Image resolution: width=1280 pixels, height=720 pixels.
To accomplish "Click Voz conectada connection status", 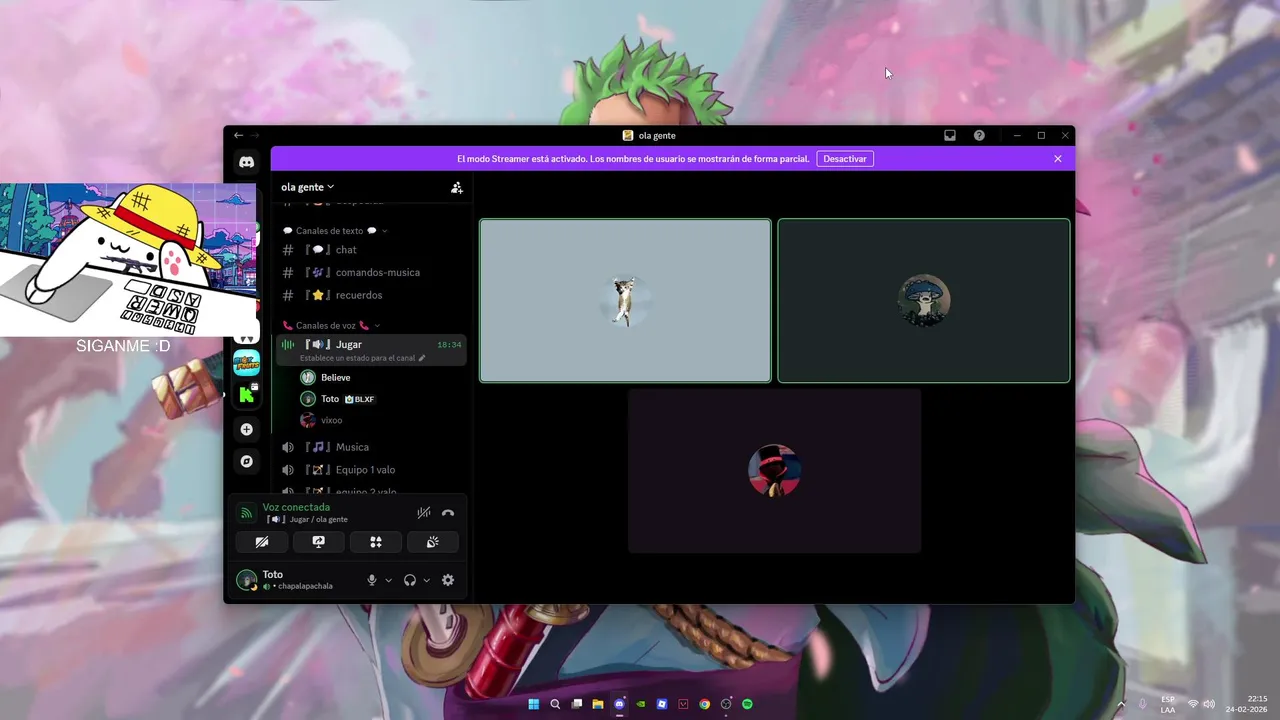I will [x=296, y=507].
